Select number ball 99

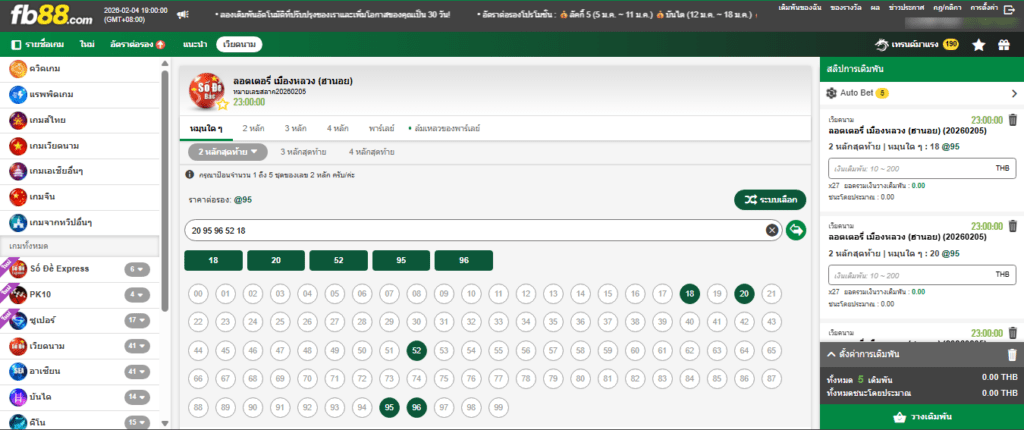click(498, 408)
